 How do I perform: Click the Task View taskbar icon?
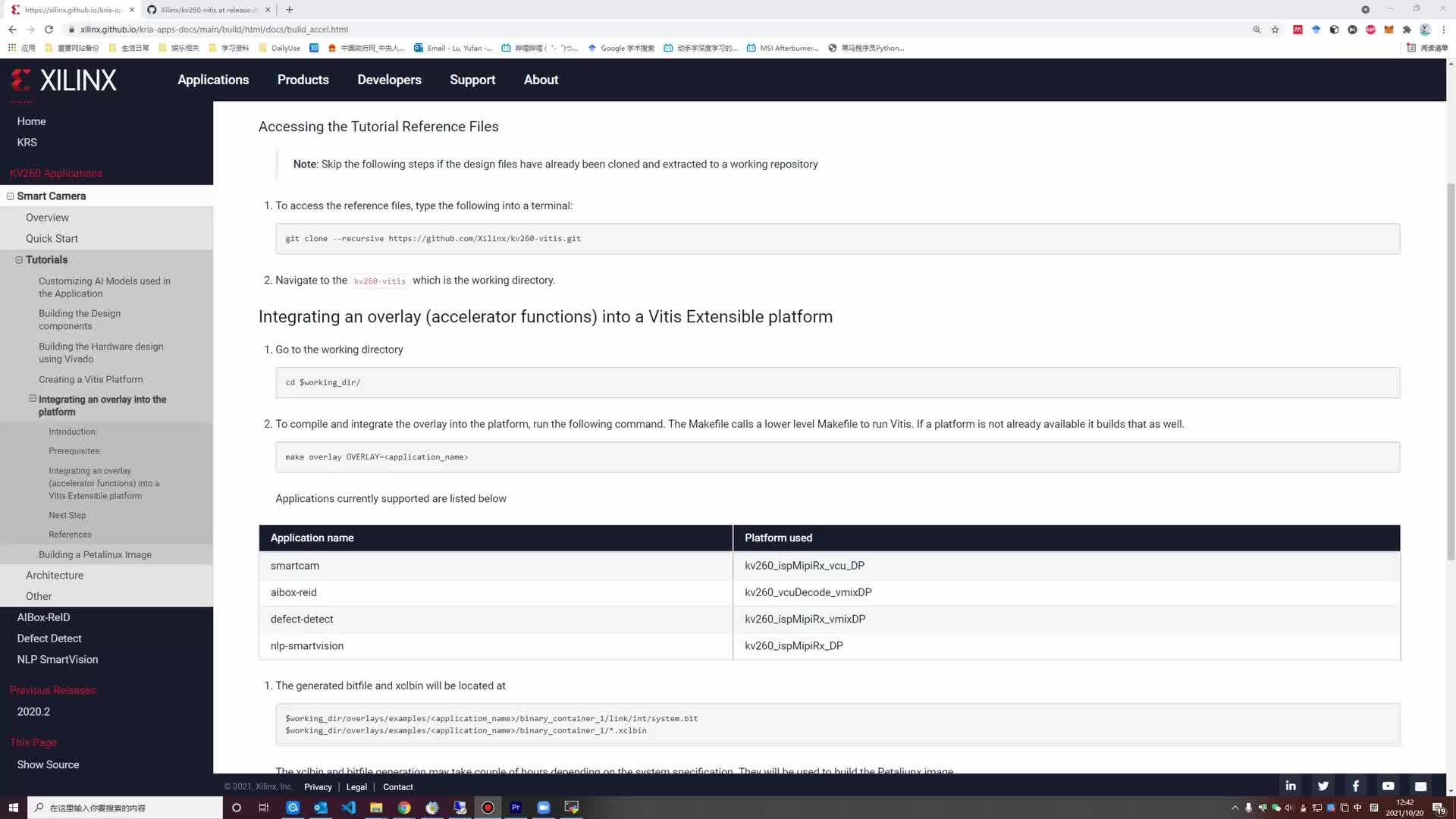tap(264, 808)
